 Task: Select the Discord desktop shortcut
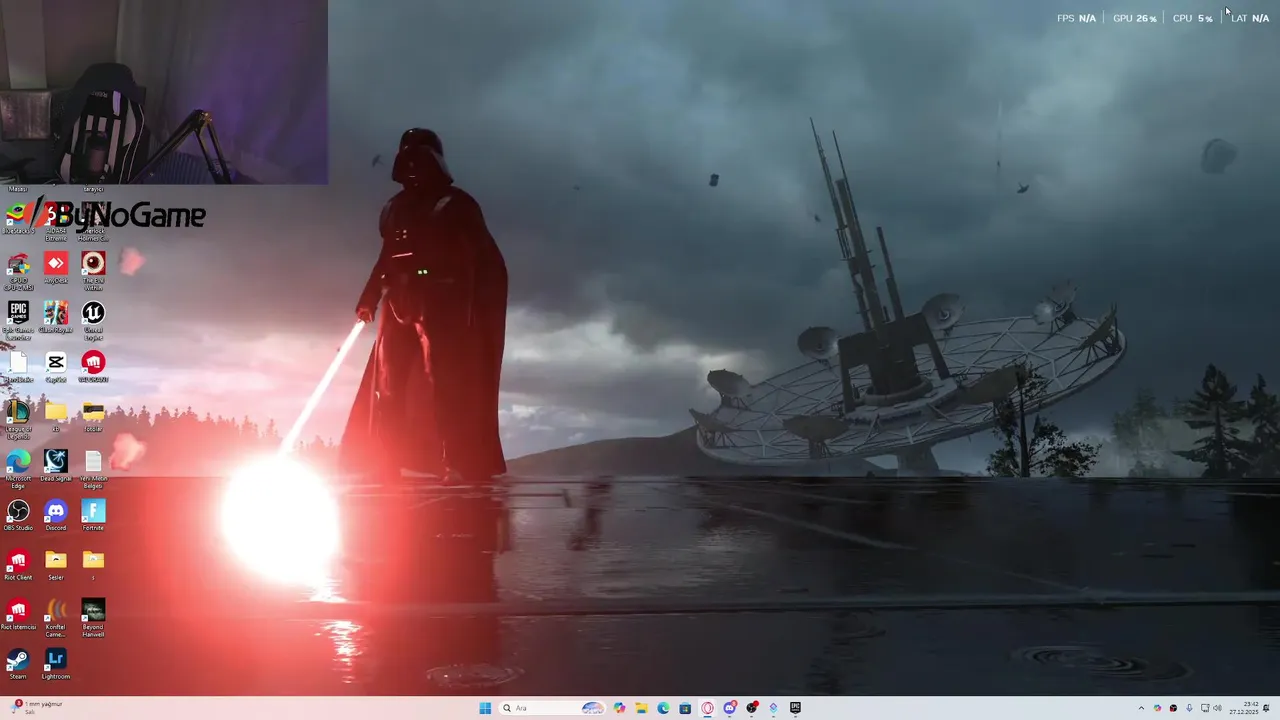[x=56, y=515]
